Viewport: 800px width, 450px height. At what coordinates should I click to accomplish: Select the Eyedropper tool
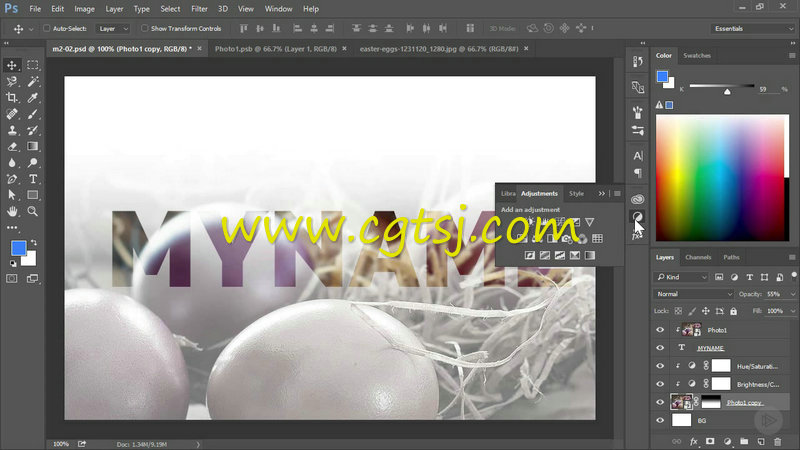click(33, 97)
